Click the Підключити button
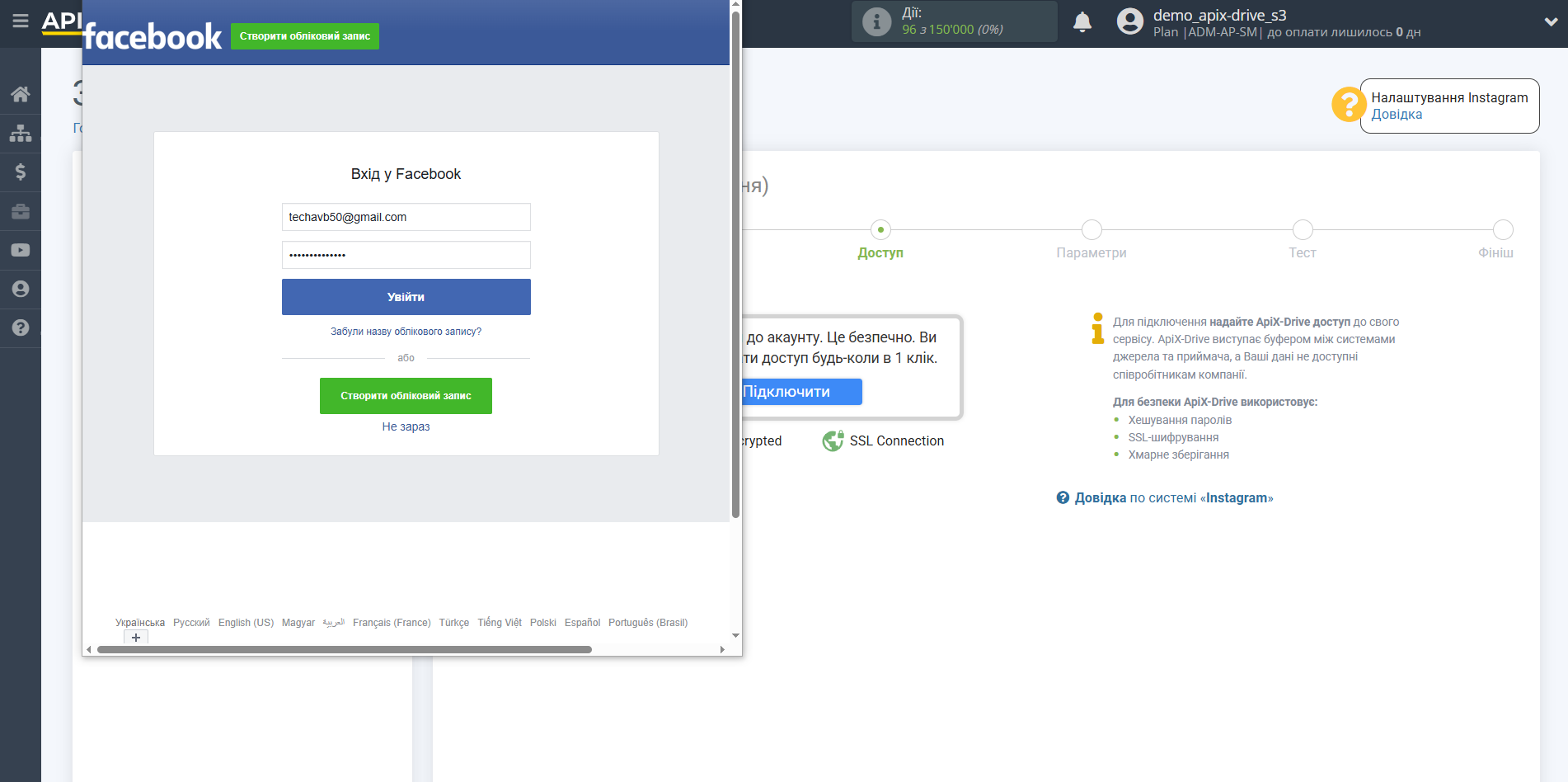This screenshot has height=782, width=1568. coord(802,392)
